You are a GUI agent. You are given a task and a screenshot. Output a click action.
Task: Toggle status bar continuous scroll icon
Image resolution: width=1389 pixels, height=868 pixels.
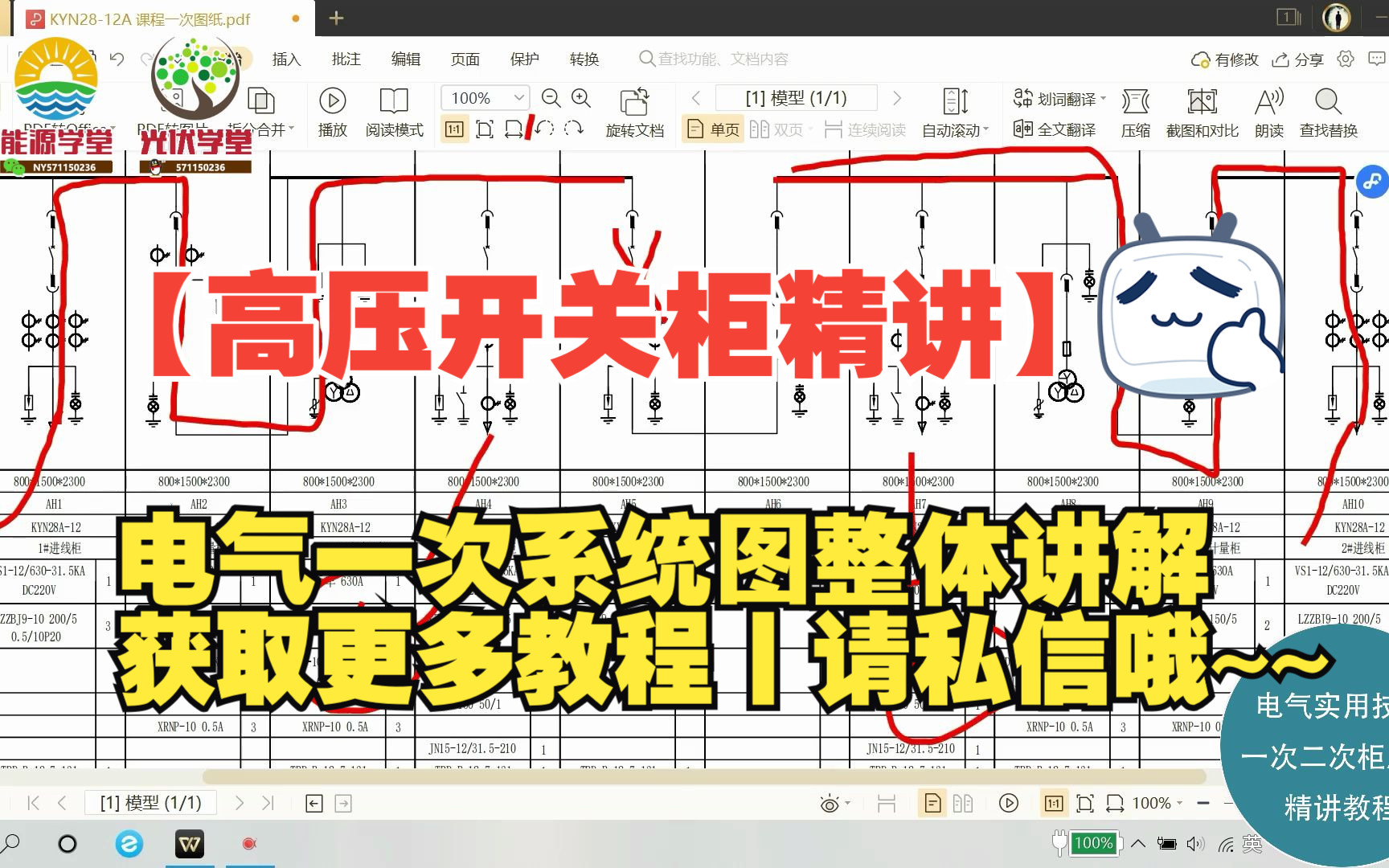tap(887, 803)
